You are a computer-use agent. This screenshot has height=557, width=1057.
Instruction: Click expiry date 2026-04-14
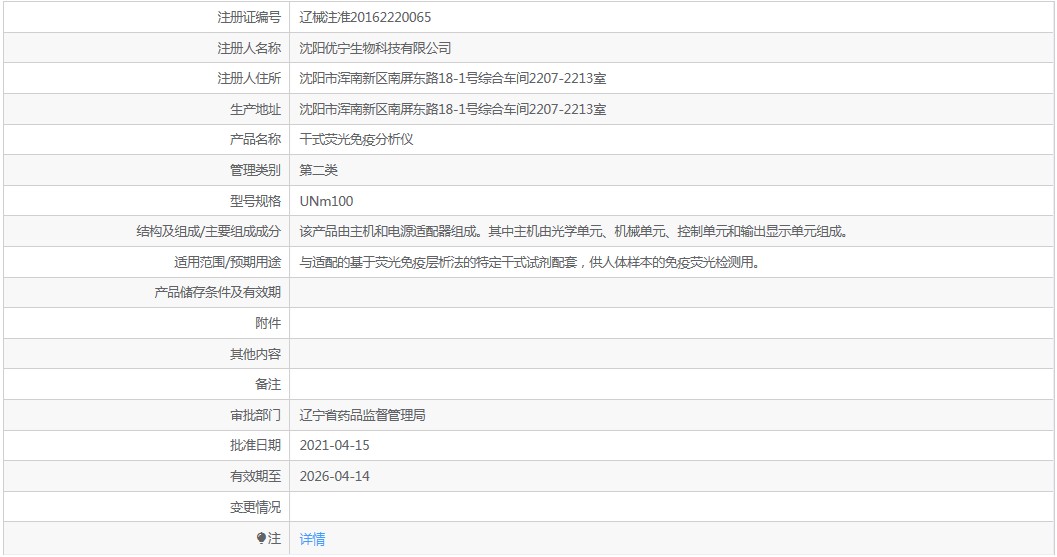tap(334, 476)
